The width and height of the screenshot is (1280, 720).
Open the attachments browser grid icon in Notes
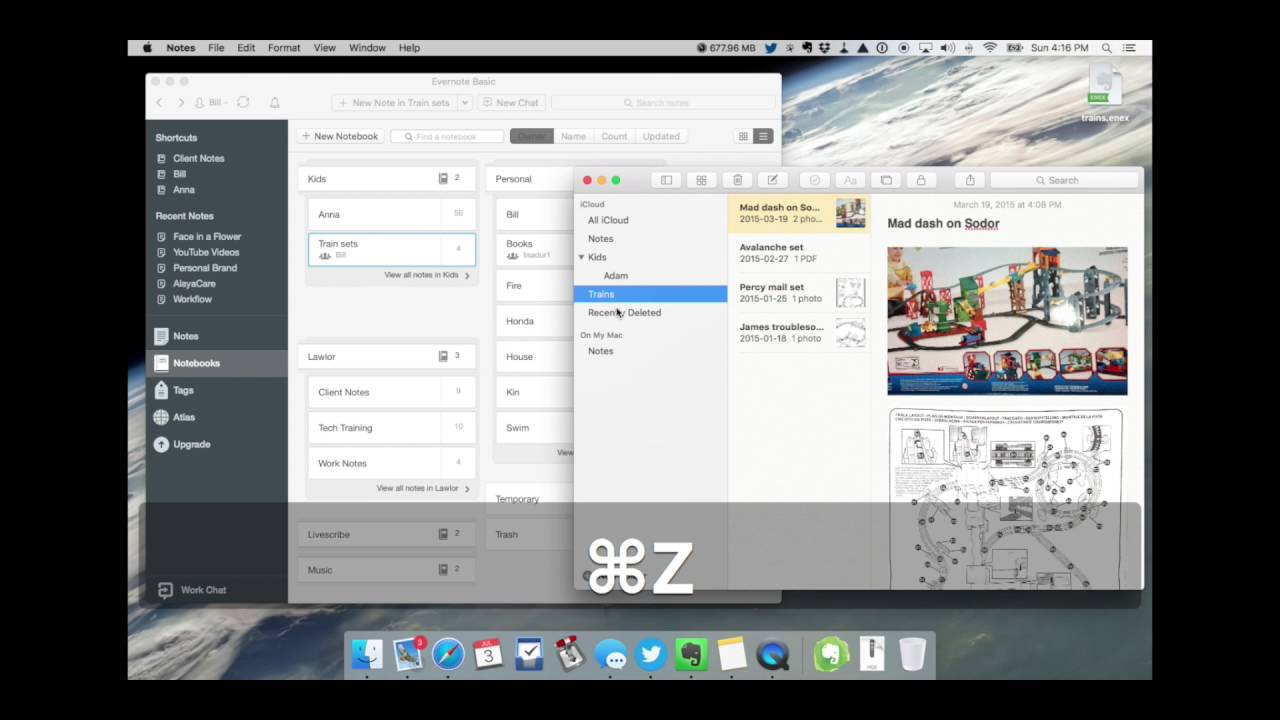[701, 180]
